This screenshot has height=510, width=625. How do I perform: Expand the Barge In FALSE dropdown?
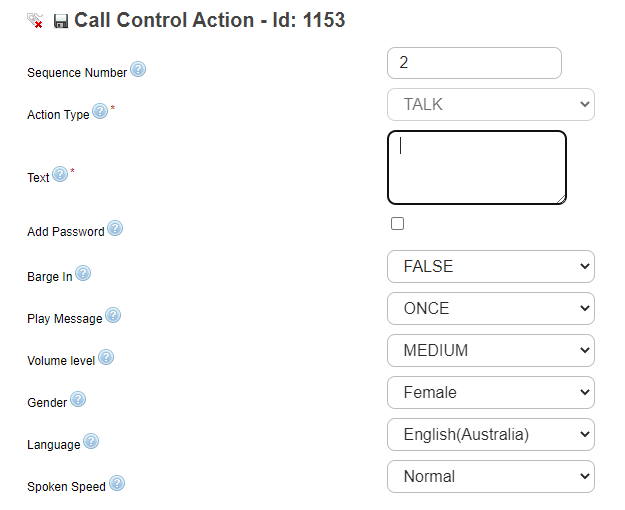(x=490, y=267)
